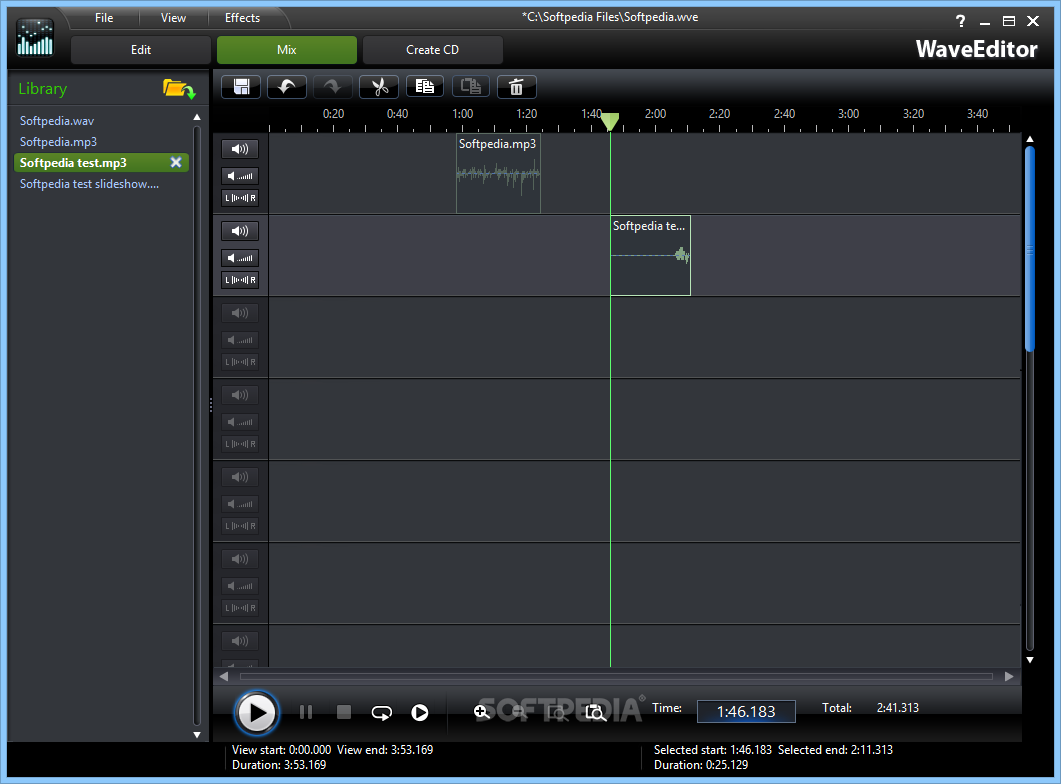Viewport: 1061px width, 784px height.
Task: Start playback with the large Play button
Action: tap(256, 713)
